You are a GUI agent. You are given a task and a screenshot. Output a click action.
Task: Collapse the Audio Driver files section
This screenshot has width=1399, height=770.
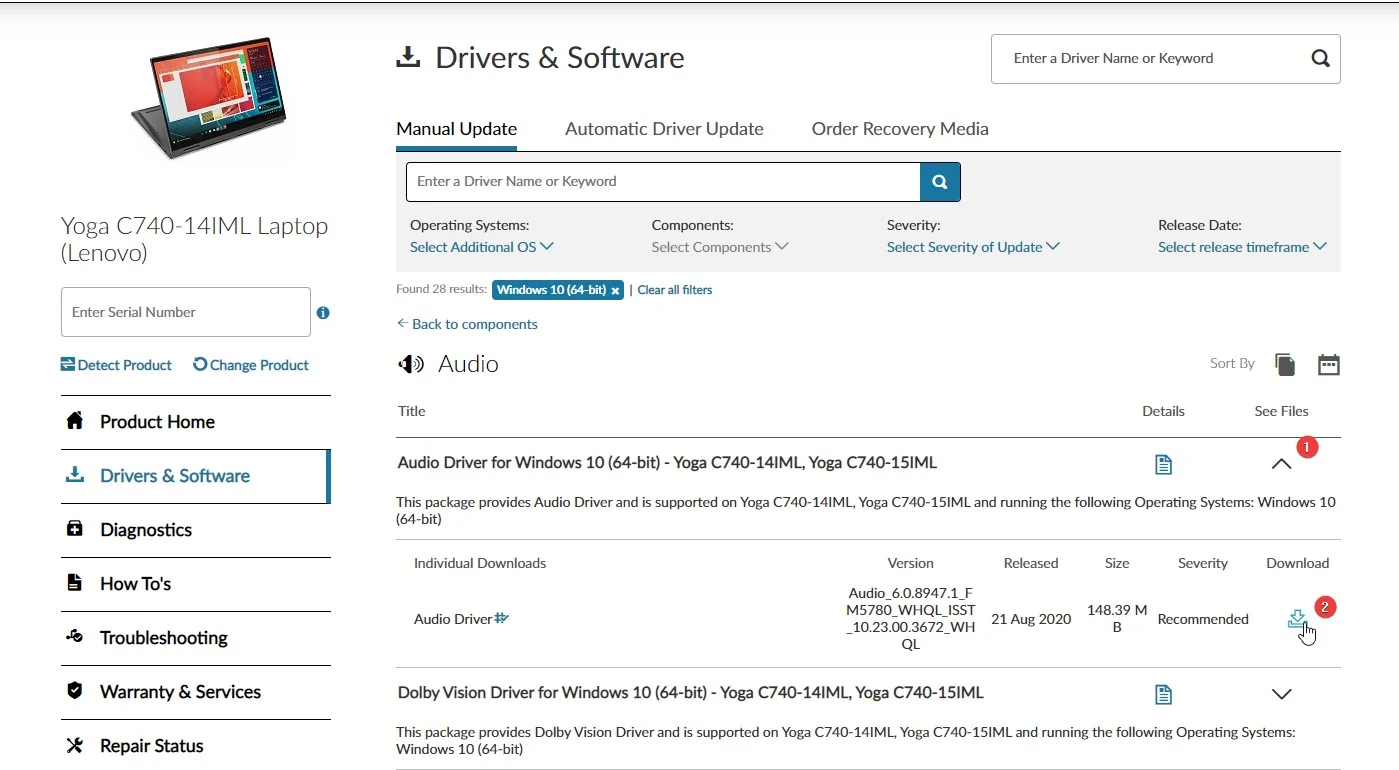click(x=1281, y=464)
